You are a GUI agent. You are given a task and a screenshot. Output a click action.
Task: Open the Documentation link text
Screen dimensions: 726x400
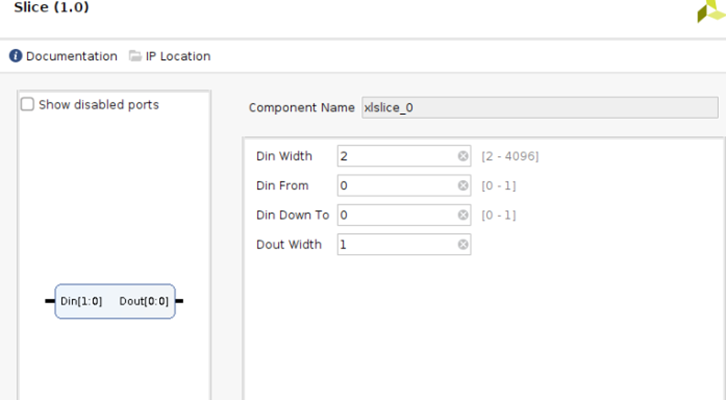point(71,56)
